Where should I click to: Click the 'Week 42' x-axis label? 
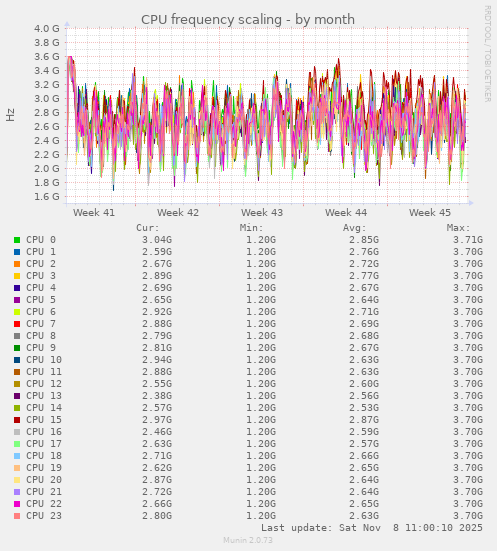tap(178, 213)
